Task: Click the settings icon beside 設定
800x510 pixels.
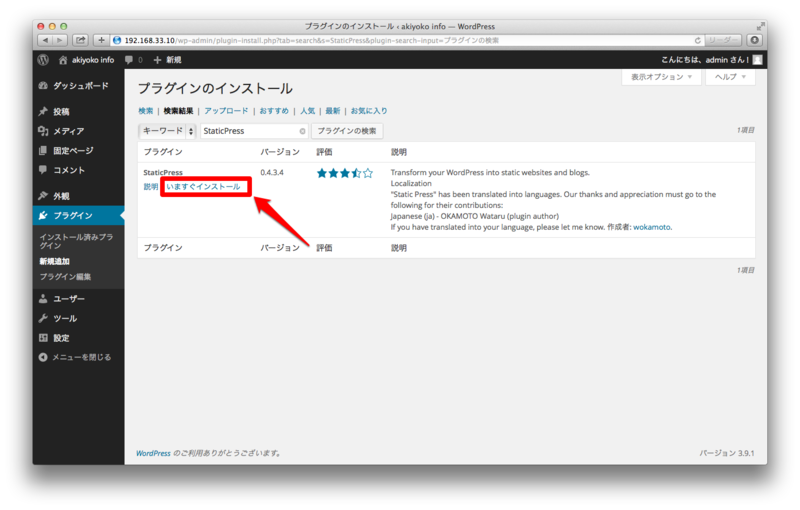Action: point(43,338)
